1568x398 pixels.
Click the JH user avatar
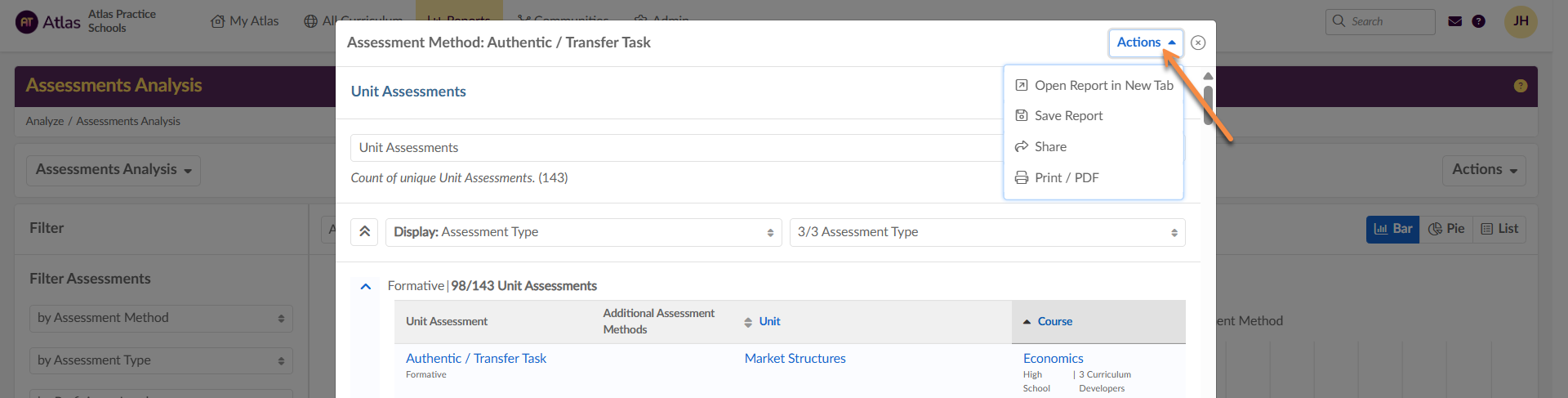1520,21
